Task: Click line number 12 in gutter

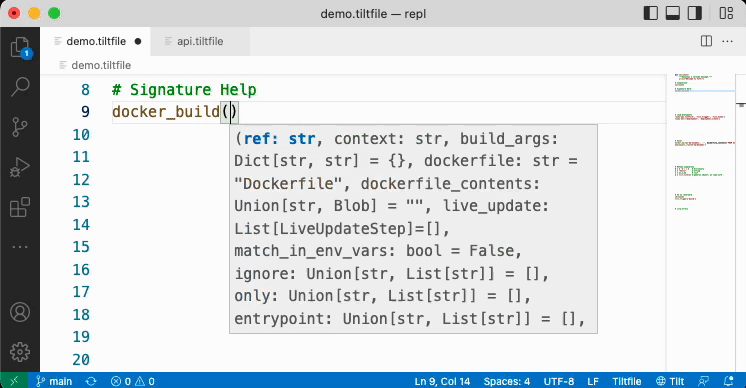Action: coord(81,180)
